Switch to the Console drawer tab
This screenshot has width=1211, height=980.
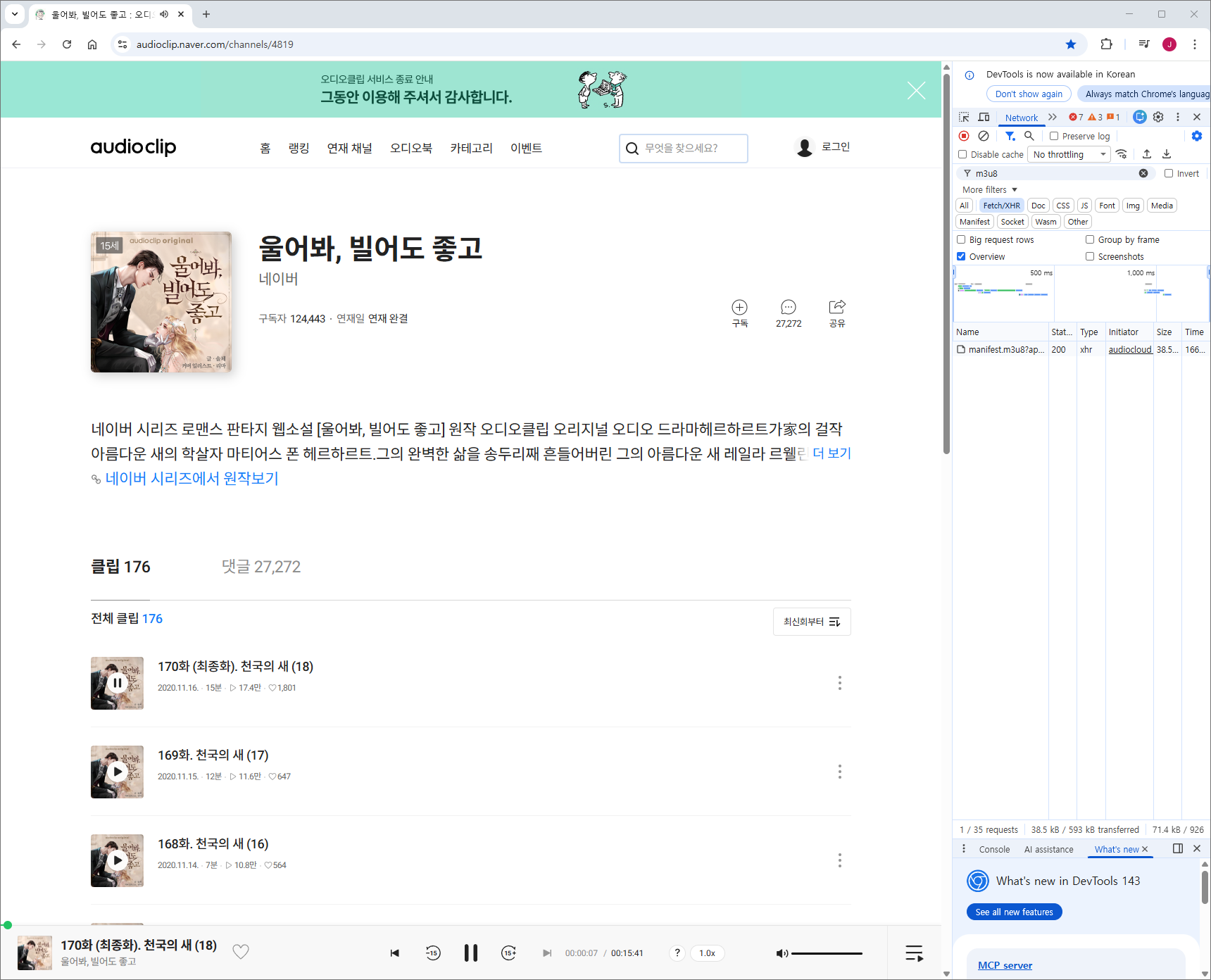(x=994, y=849)
